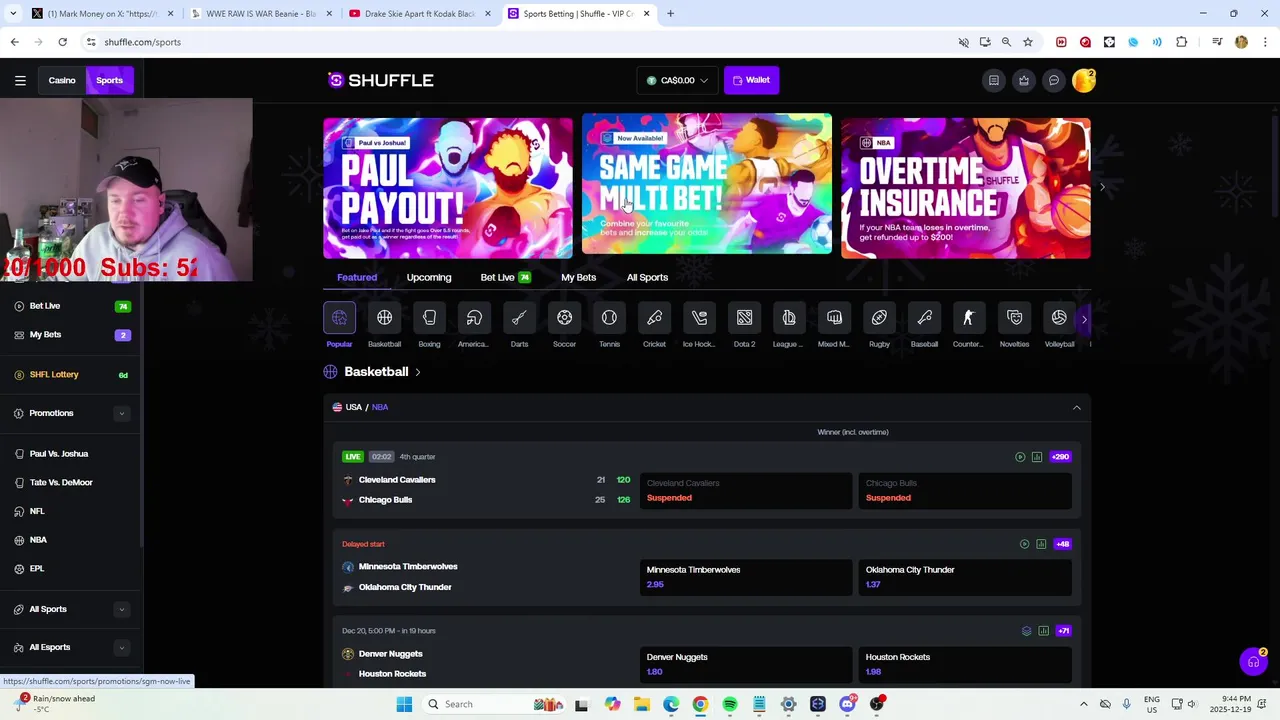The height and width of the screenshot is (720, 1280).
Task: Select the Rugby sport icon
Action: 879,318
